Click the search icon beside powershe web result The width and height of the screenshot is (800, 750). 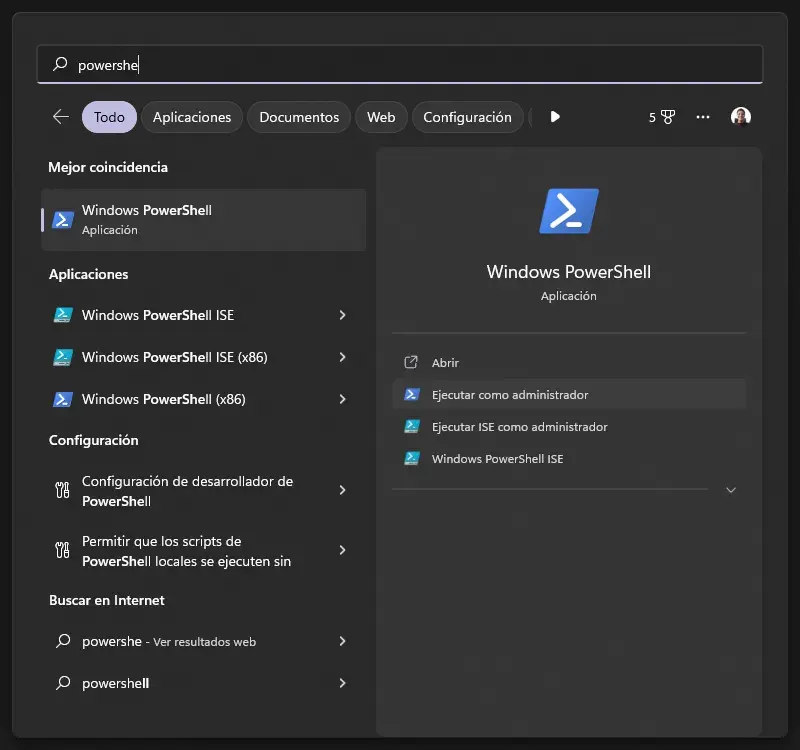pos(63,641)
